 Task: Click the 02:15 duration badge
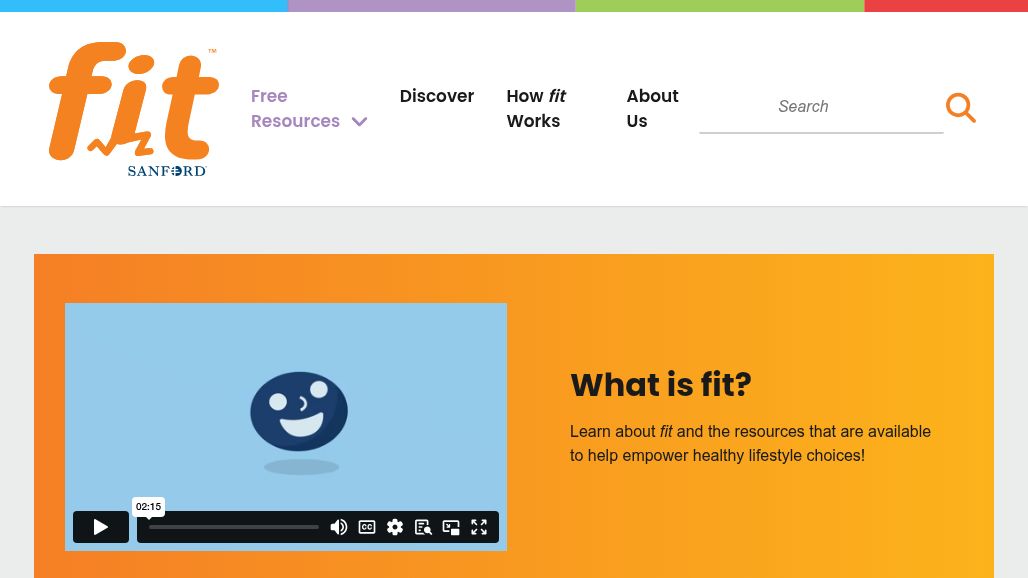coord(148,506)
